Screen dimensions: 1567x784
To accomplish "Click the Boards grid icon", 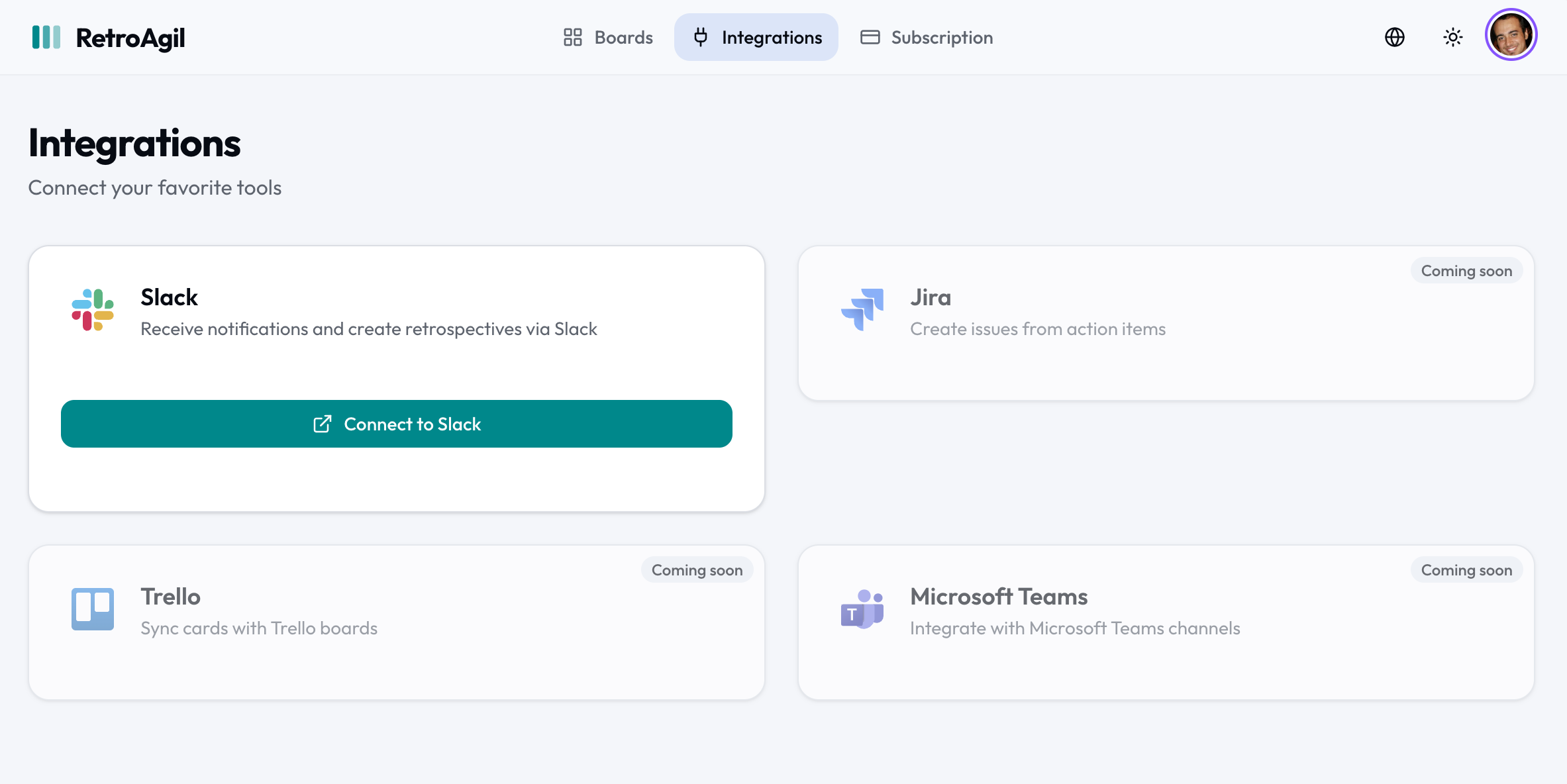I will (x=572, y=37).
